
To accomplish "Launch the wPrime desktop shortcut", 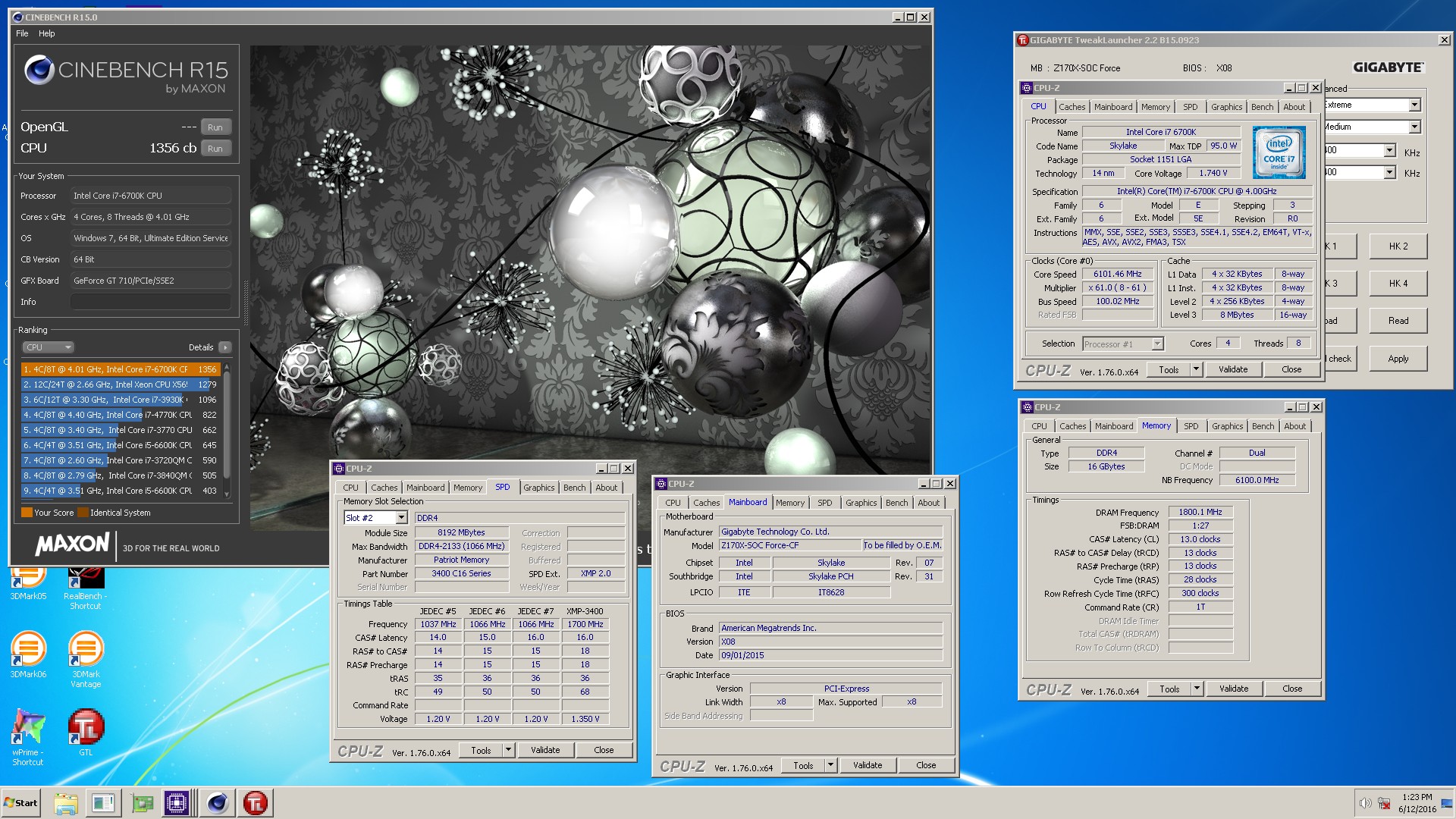I will (x=28, y=724).
